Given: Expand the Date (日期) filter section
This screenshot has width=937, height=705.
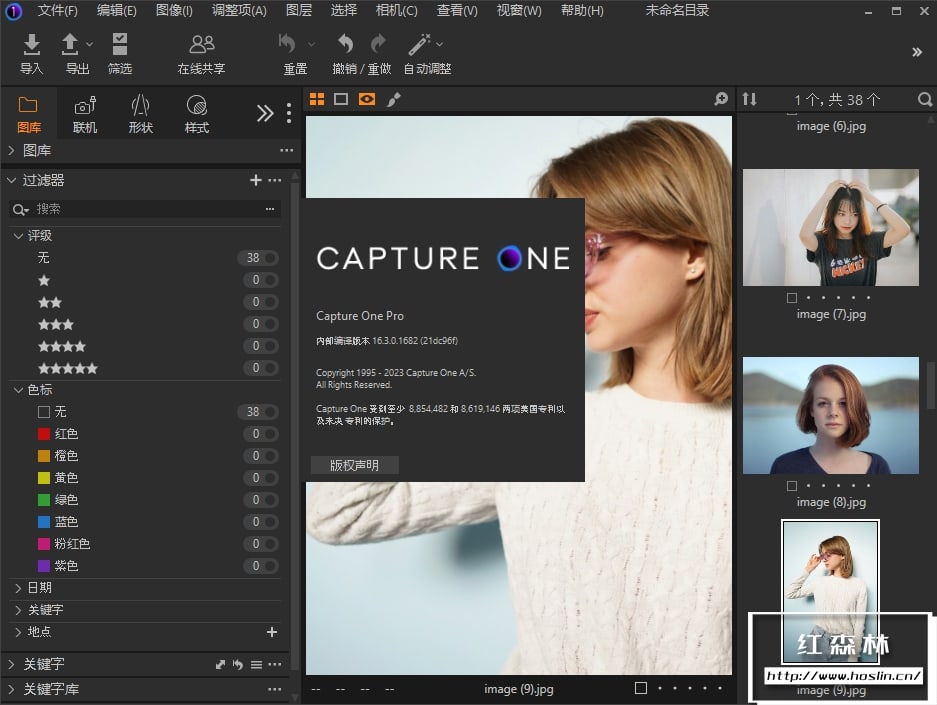Looking at the screenshot, I should coord(18,588).
